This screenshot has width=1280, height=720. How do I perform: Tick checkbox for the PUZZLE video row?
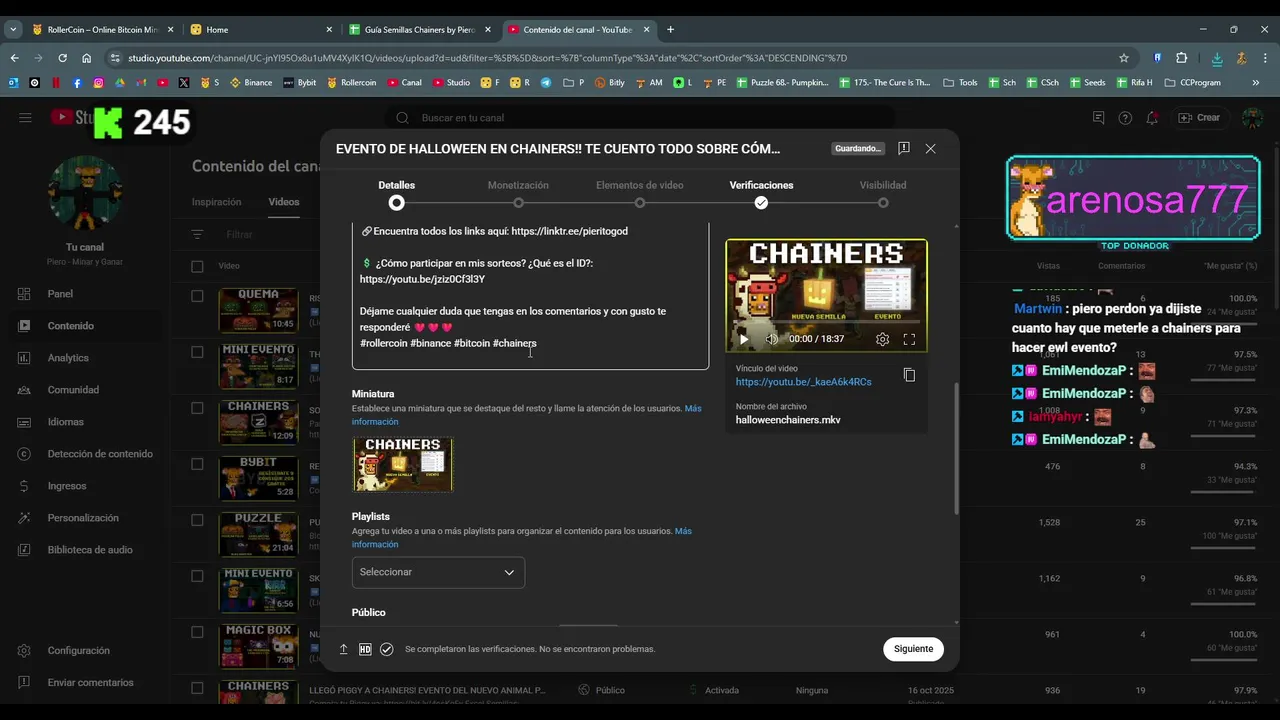(x=197, y=520)
